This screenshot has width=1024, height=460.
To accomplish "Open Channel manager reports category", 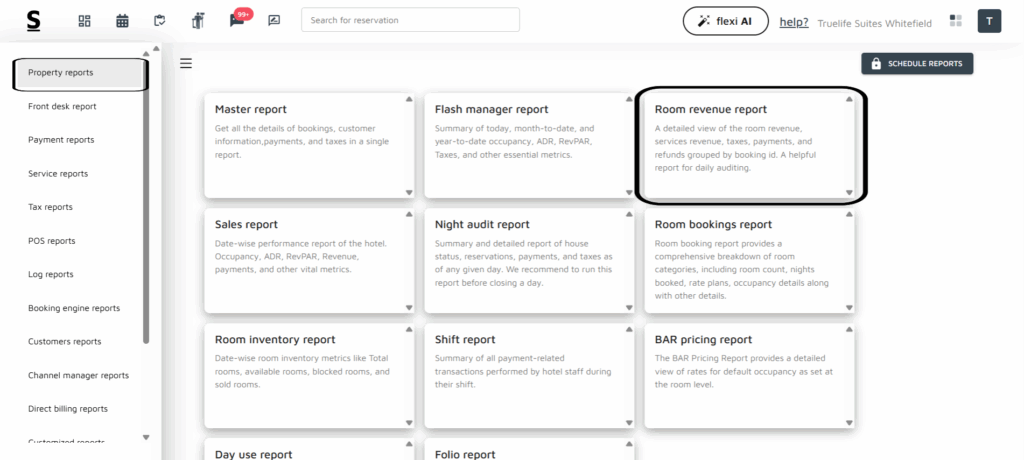I will [78, 375].
